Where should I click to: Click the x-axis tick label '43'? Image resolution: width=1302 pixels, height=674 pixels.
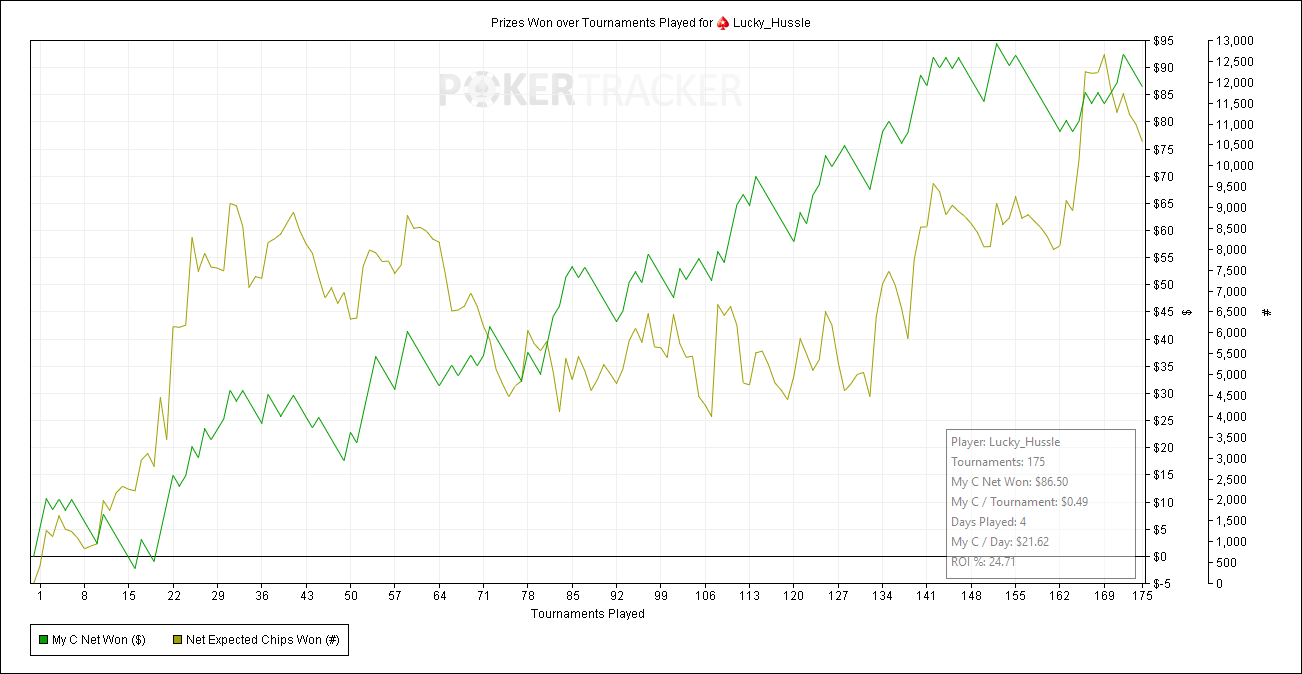click(x=306, y=596)
